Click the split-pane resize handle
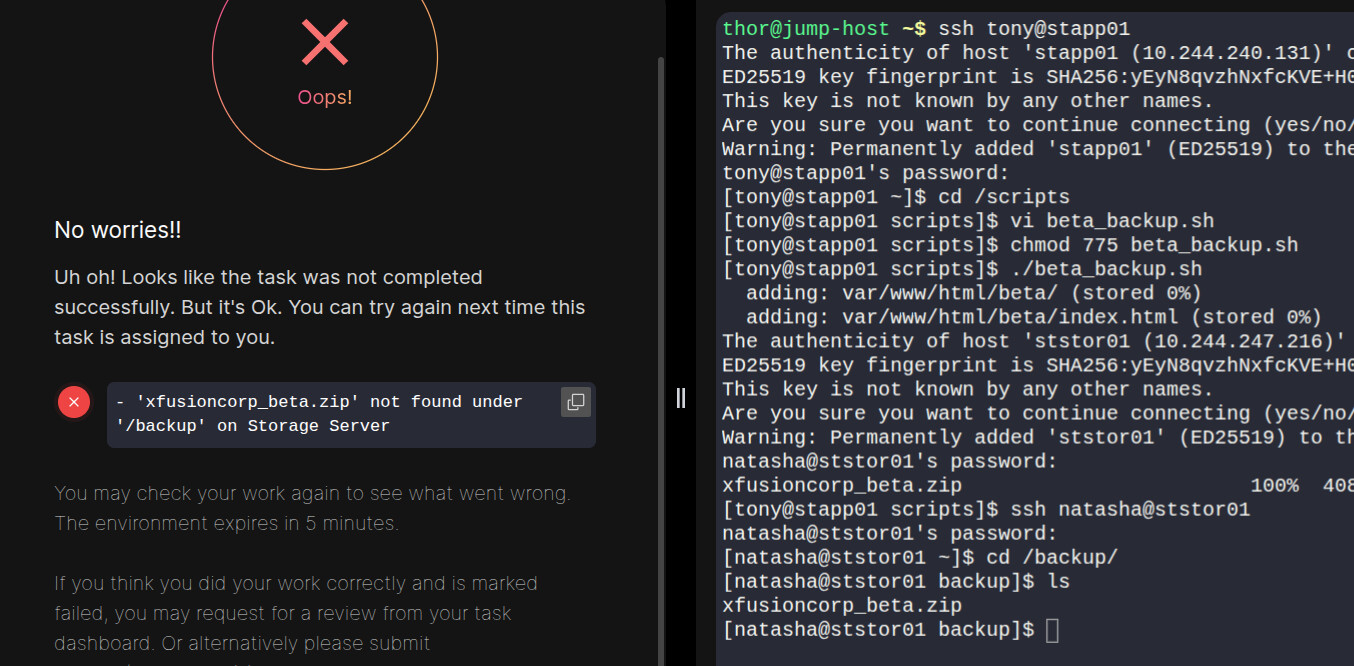Image resolution: width=1354 pixels, height=666 pixels. pyautogui.click(x=681, y=398)
